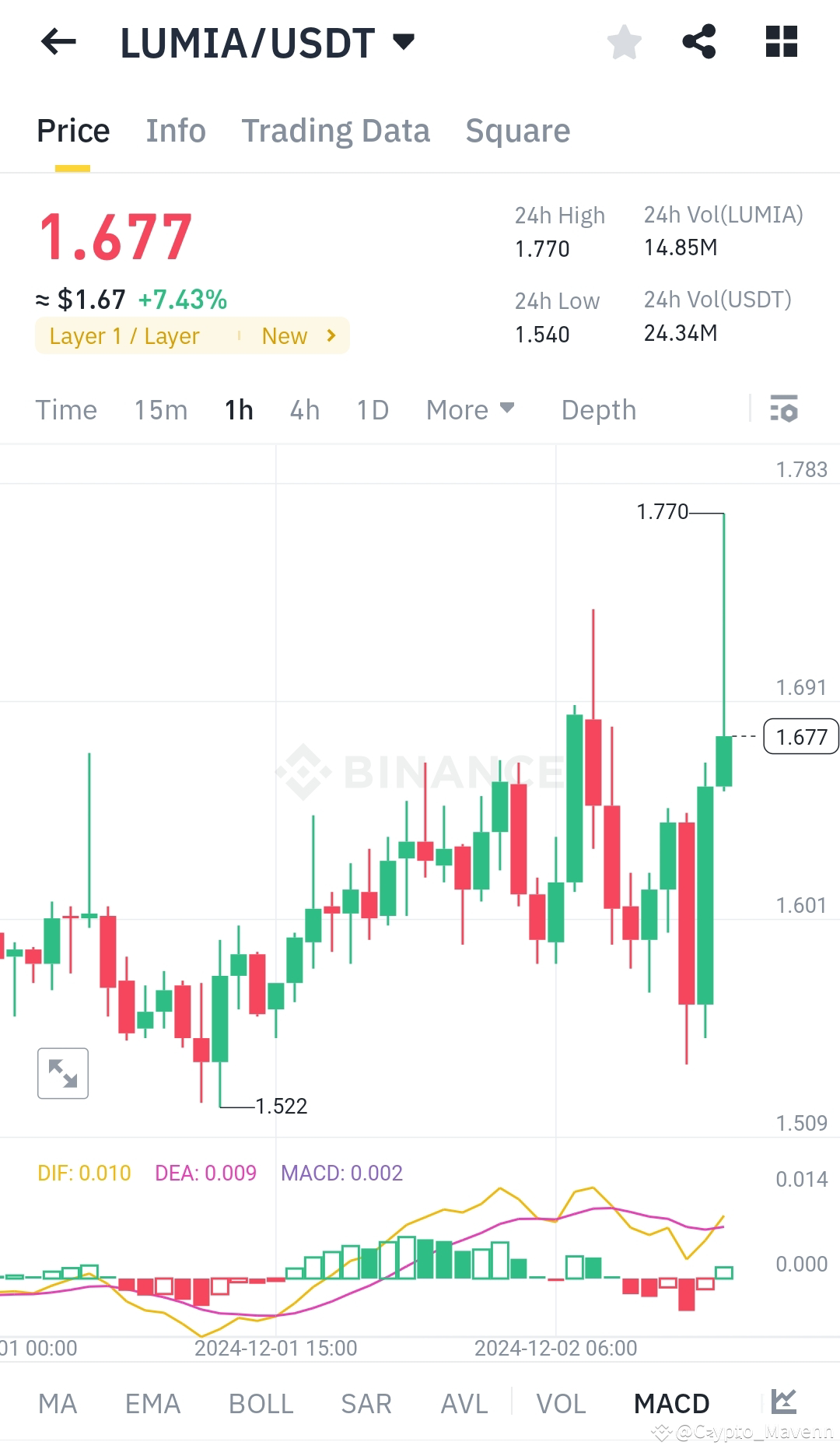Switch to the Trading Data tab
840x1449 pixels.
click(336, 130)
